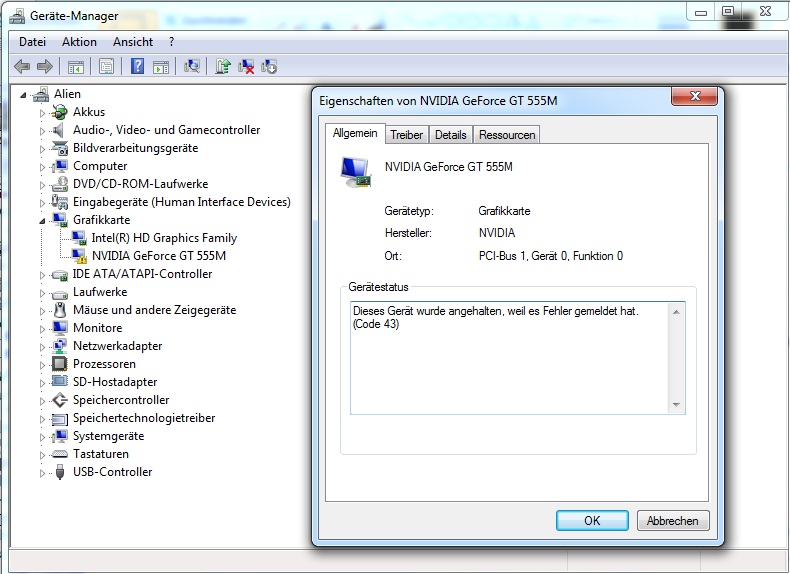The width and height of the screenshot is (790, 574).
Task: Maximize the Geräte-Manager window
Action: (727, 12)
